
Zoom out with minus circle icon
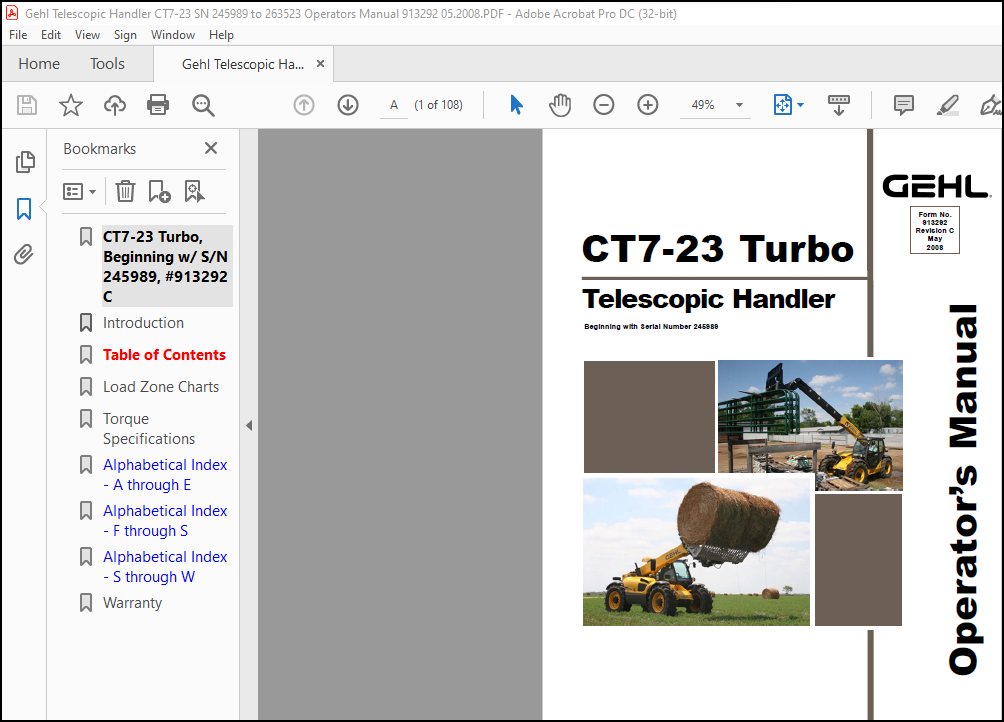coord(603,105)
